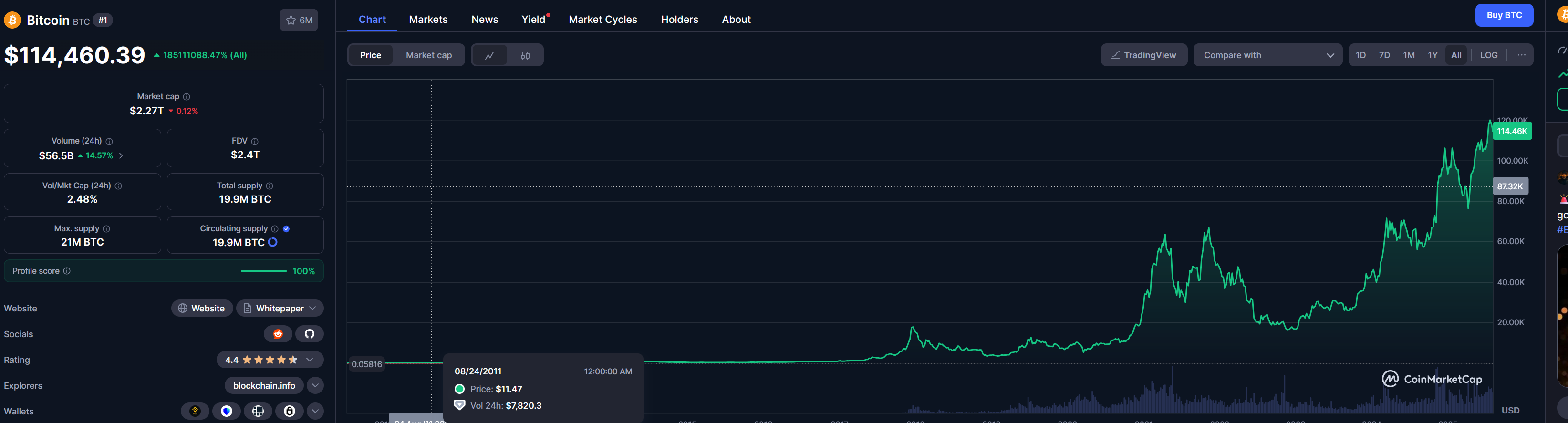The width and height of the screenshot is (1568, 423).
Task: Expand more Explorers options
Action: [x=315, y=385]
